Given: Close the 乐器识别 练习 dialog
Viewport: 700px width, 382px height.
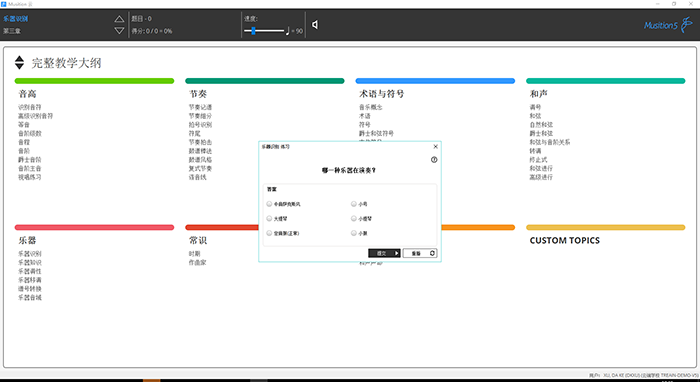Looking at the screenshot, I should [436, 146].
